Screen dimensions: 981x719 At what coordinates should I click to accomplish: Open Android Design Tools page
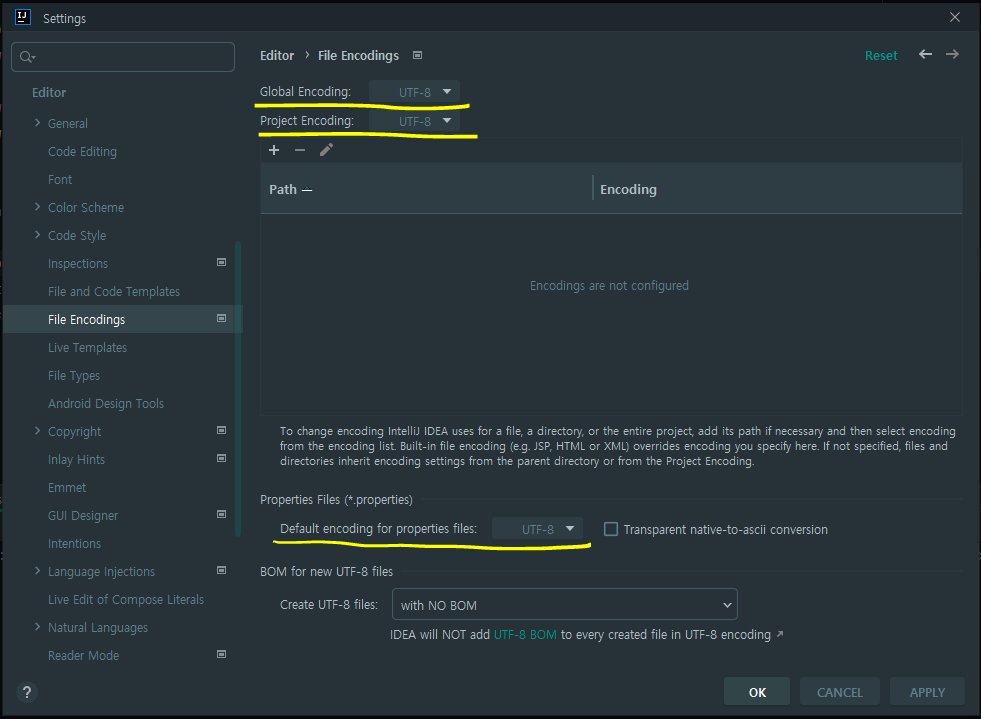(x=106, y=404)
